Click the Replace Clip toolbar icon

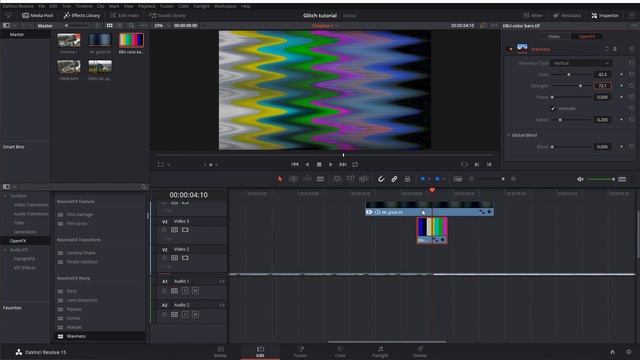coord(363,179)
